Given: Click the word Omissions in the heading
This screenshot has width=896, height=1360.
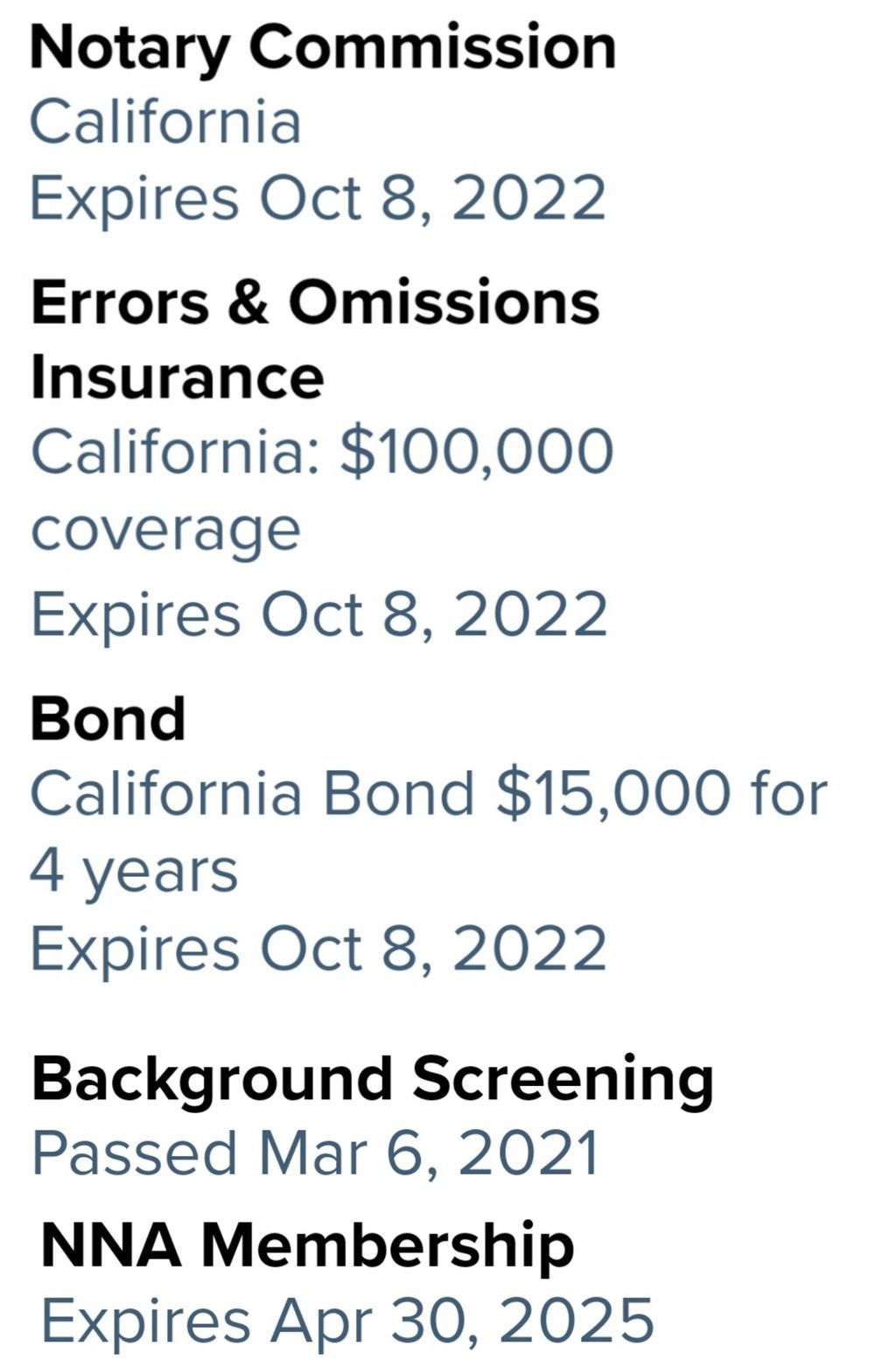Looking at the screenshot, I should point(444,302).
